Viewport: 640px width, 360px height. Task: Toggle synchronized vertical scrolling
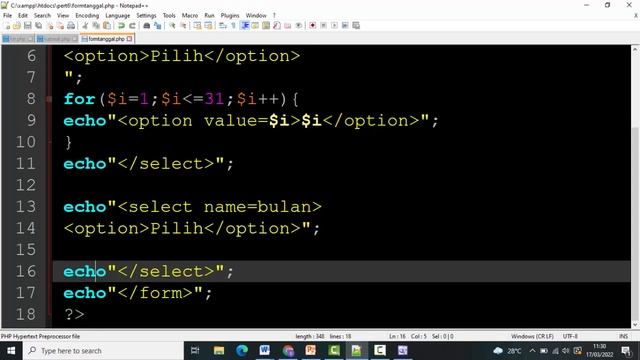tap(197, 25)
